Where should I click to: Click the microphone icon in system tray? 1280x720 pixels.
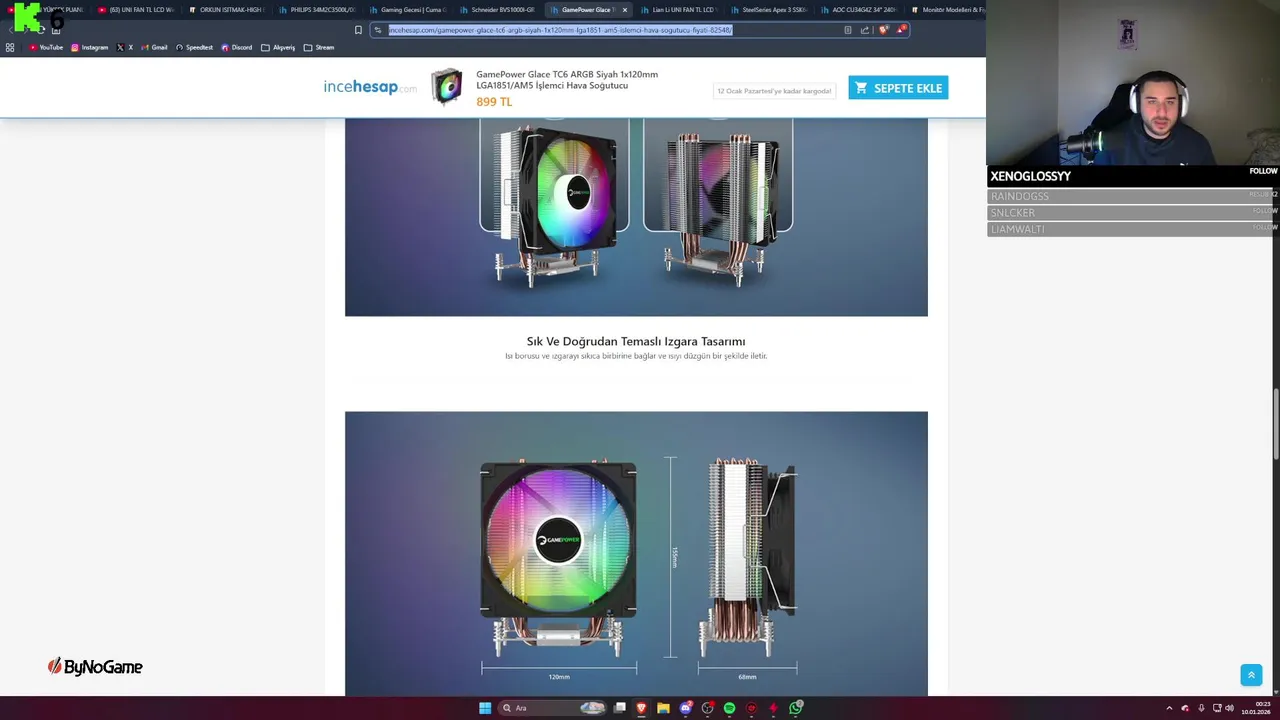click(x=1201, y=708)
